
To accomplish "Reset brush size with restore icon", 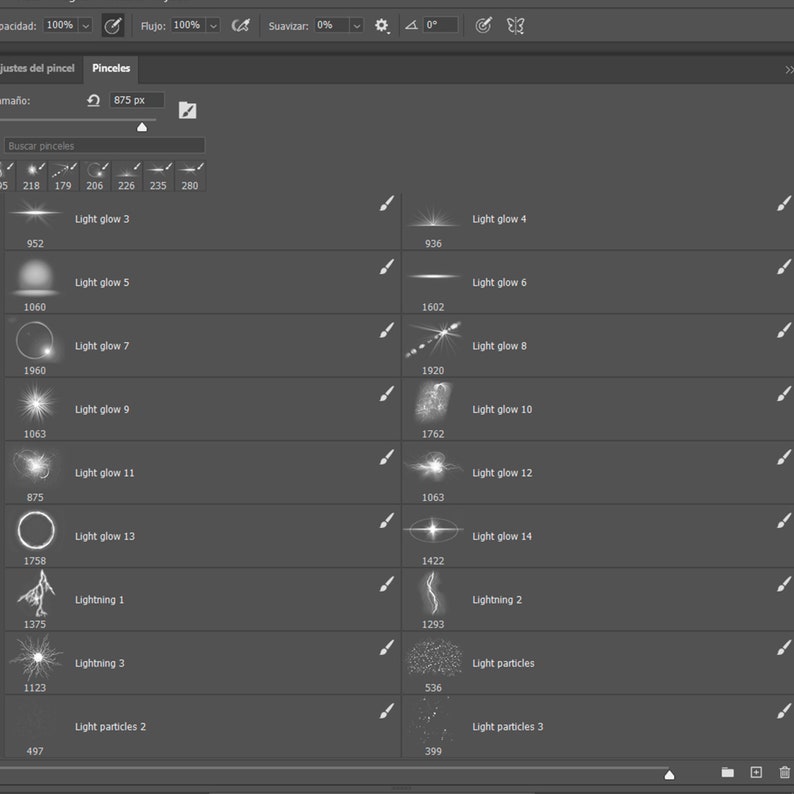I will (x=93, y=100).
